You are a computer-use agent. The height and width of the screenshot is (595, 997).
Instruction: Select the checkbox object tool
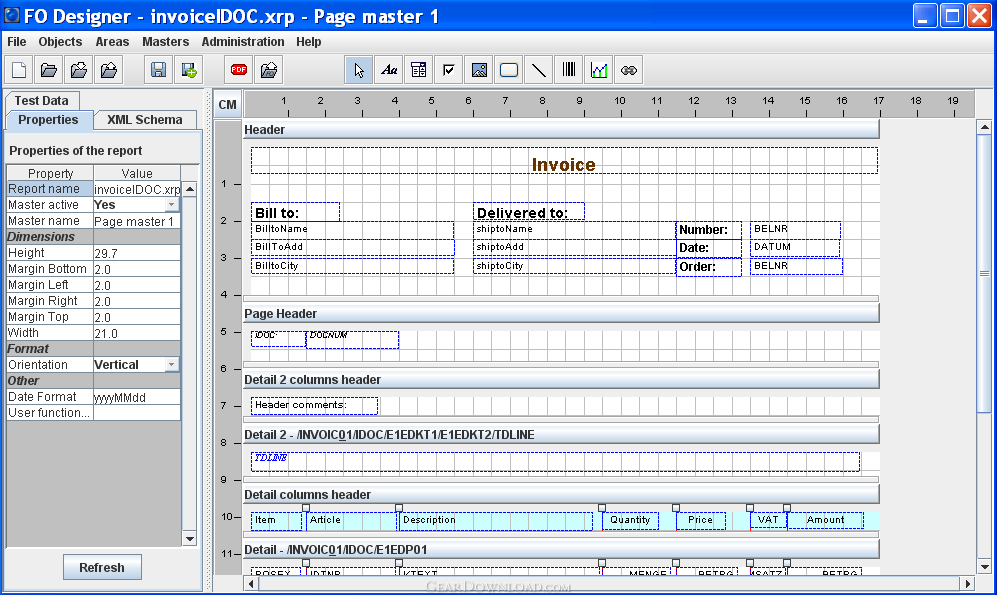point(449,70)
